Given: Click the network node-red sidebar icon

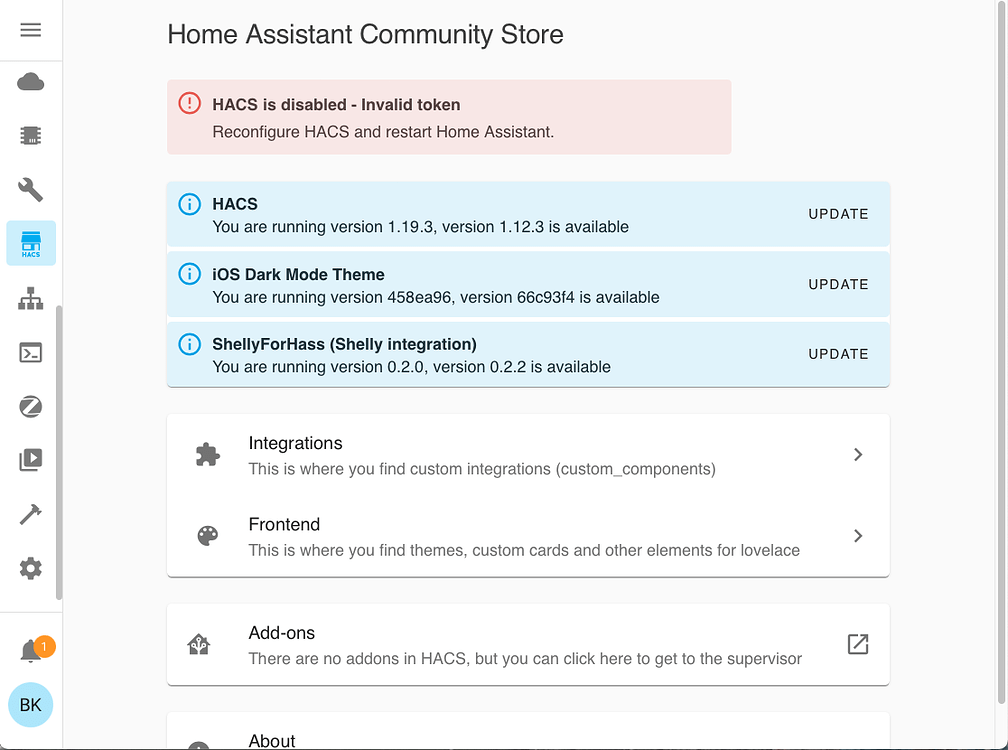Looking at the screenshot, I should click(31, 298).
